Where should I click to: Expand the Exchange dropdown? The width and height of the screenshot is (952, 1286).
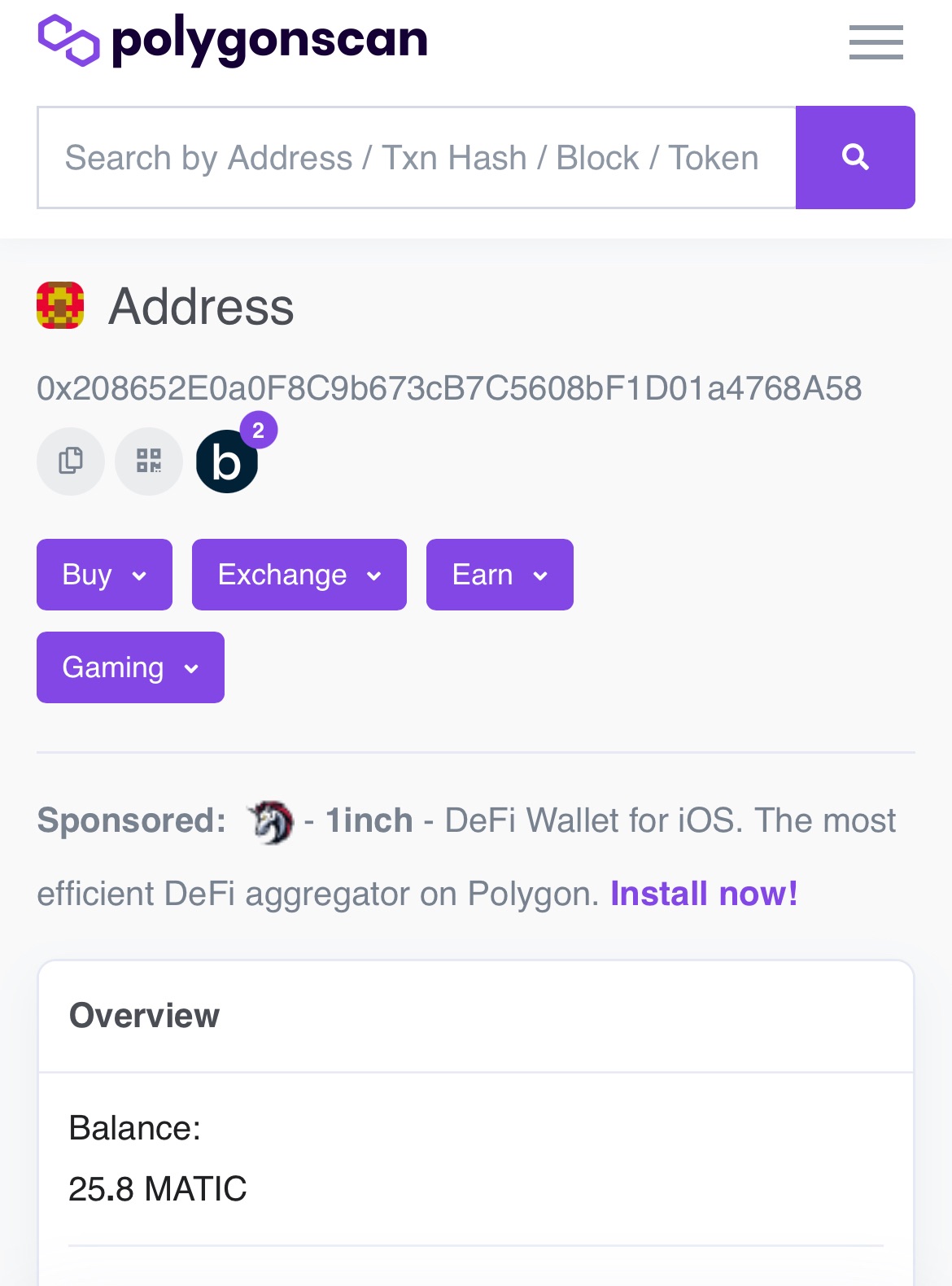coord(299,575)
